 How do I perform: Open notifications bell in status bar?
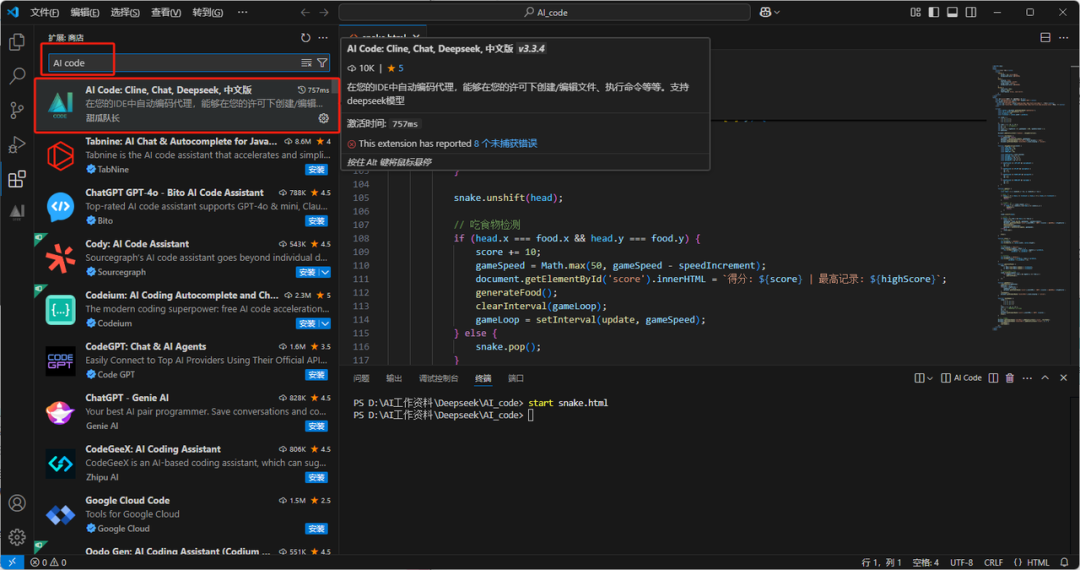pyautogui.click(x=1065, y=562)
